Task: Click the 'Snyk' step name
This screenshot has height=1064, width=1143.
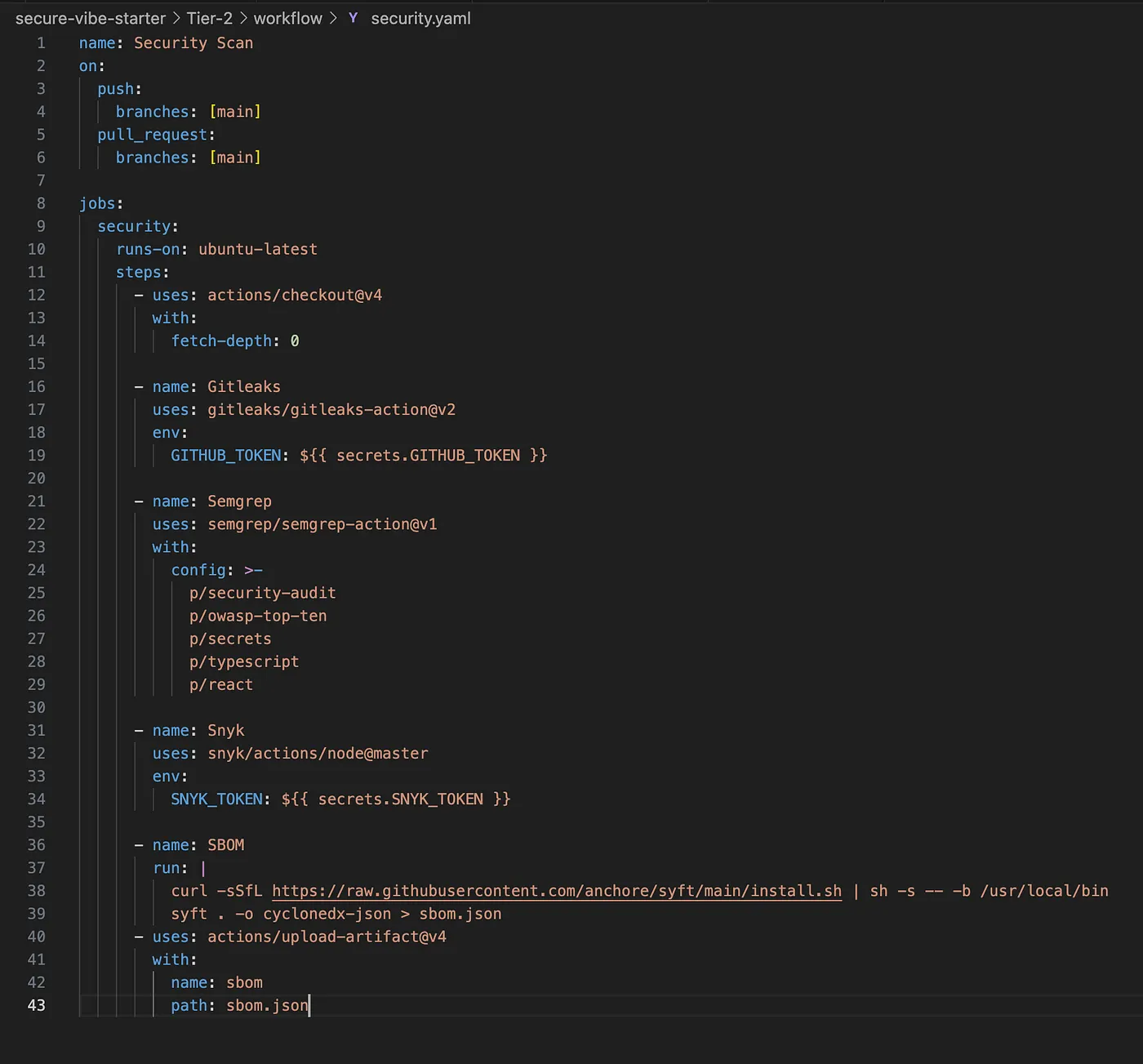Action: click(x=225, y=730)
